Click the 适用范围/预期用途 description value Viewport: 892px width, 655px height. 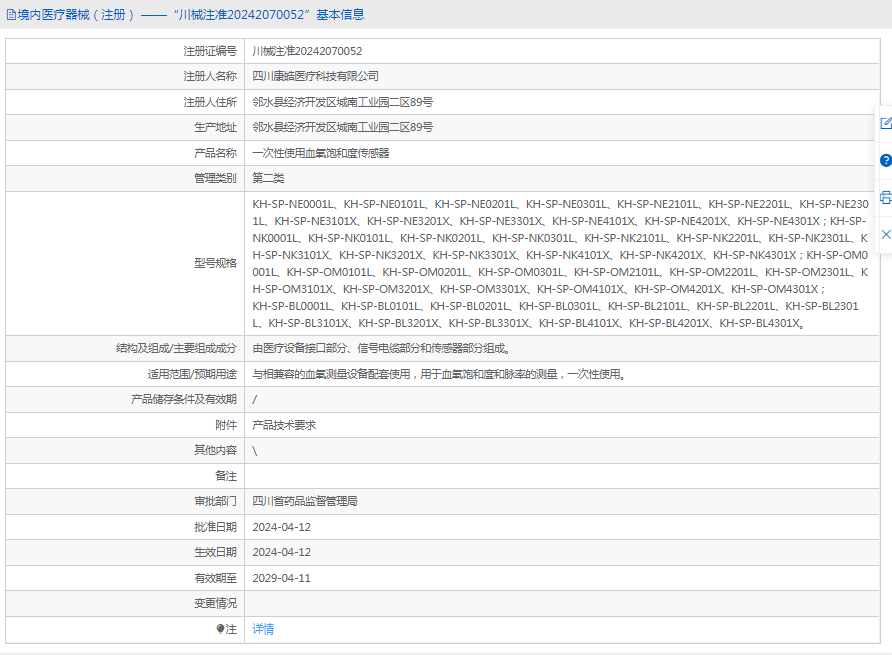[x=439, y=374]
